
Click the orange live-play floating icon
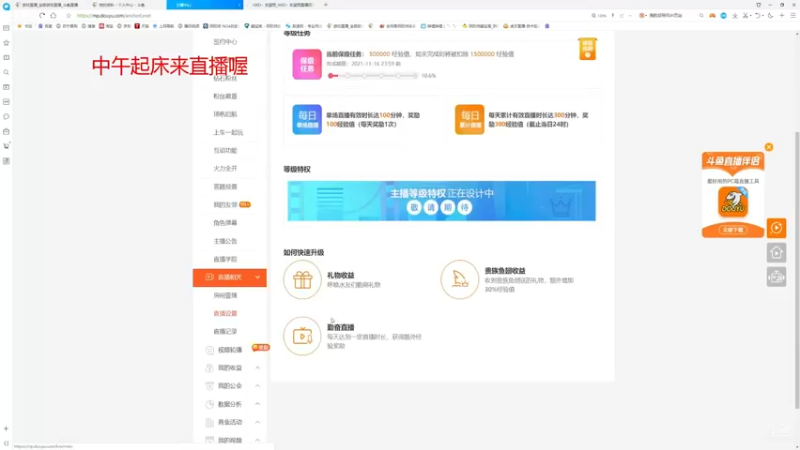777,228
